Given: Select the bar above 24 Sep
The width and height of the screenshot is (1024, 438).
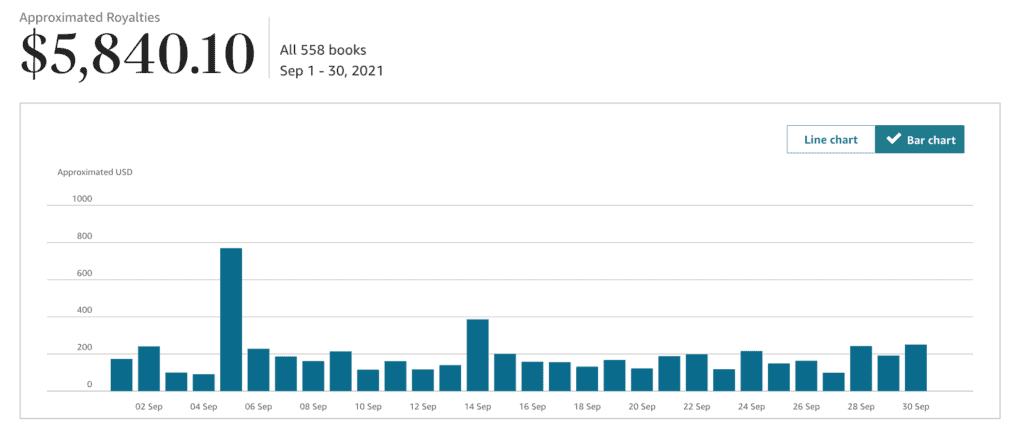Looking at the screenshot, I should point(752,371).
